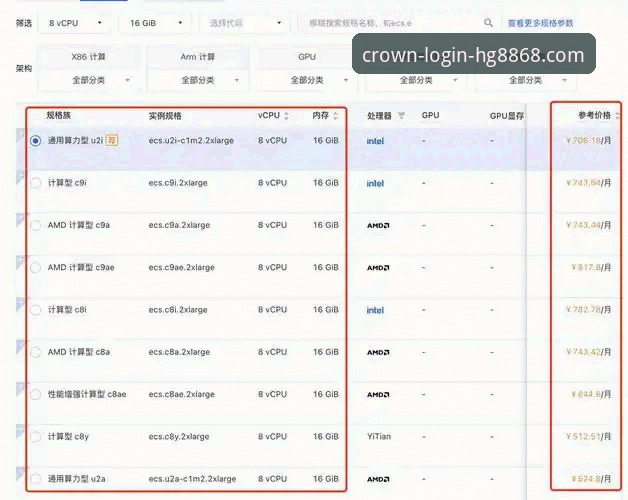Viewport: 628px width, 500px height.
Task: Click AMD logo in ecs.c9ae.2xlarge row
Action: [x=378, y=268]
